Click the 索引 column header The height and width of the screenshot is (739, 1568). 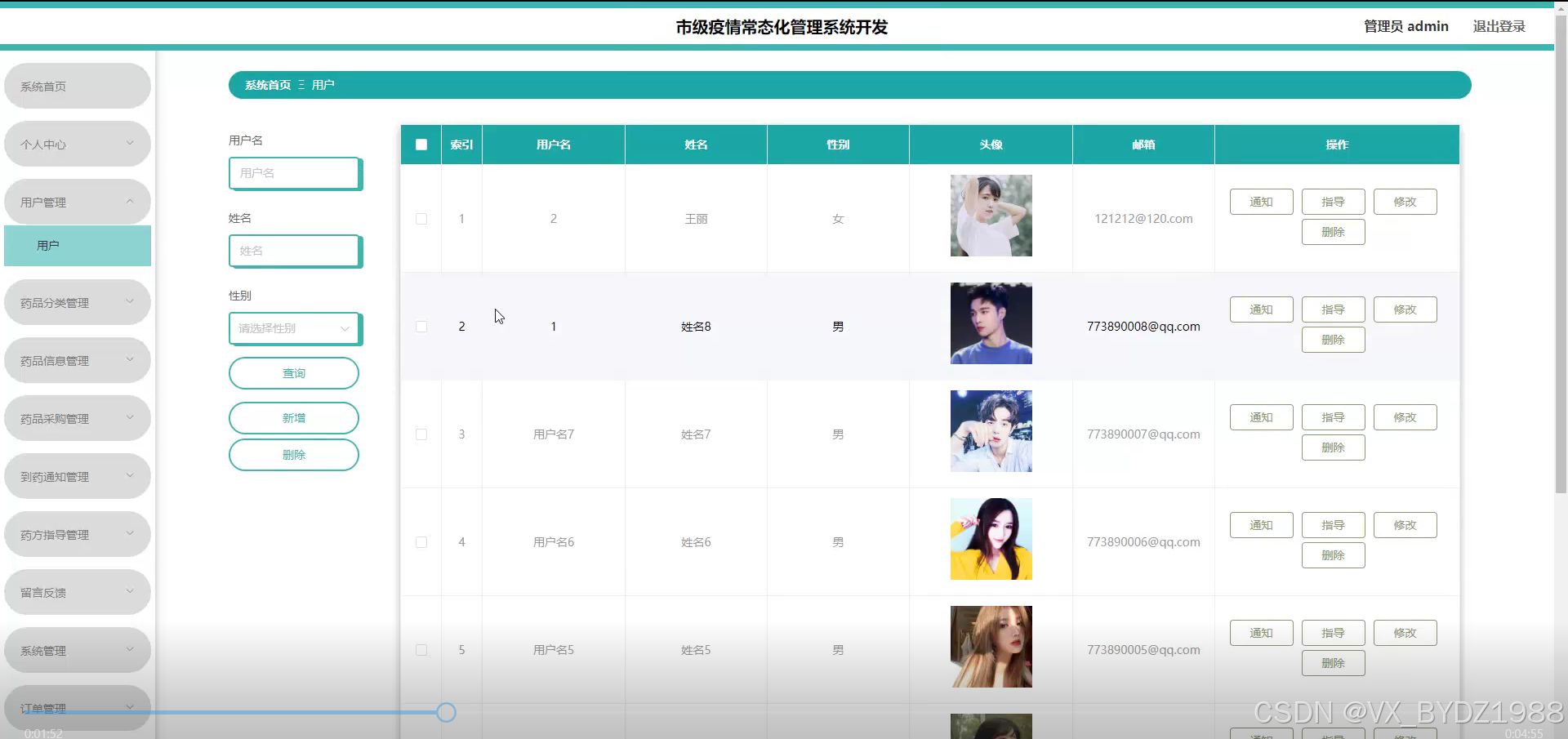(461, 145)
